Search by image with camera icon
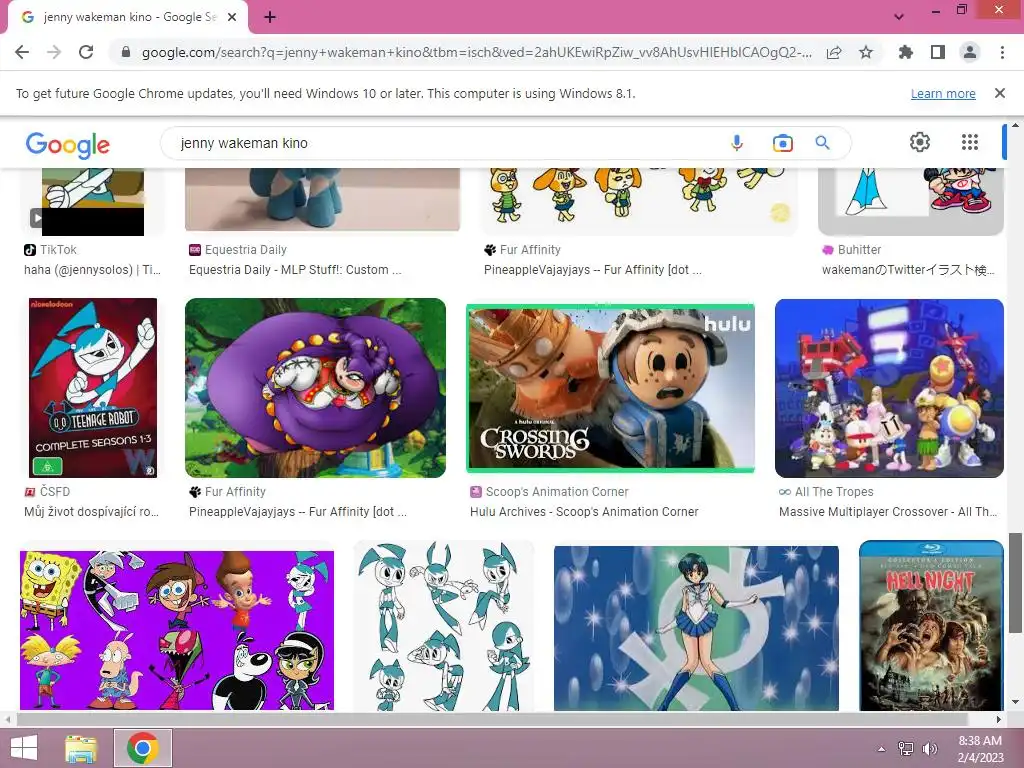The height and width of the screenshot is (768, 1024). pyautogui.click(x=782, y=143)
